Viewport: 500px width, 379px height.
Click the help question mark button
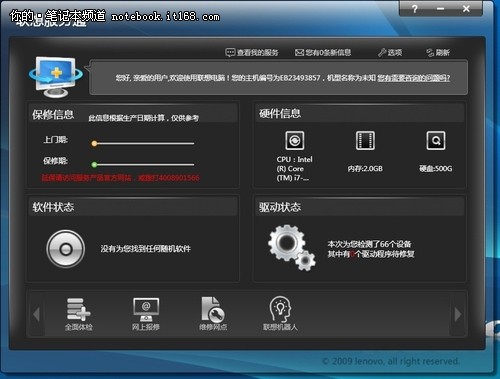(414, 9)
